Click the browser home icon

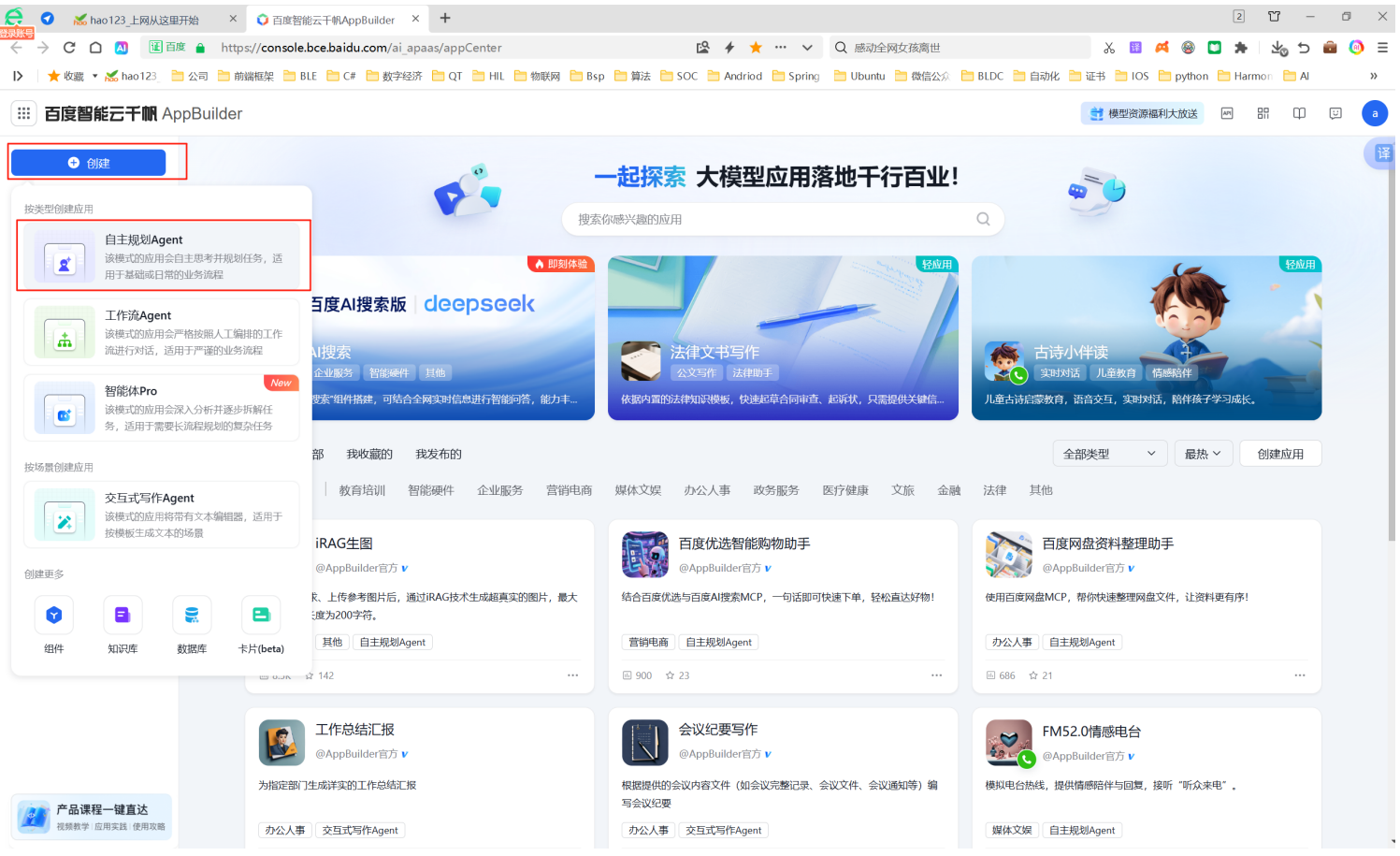tap(95, 47)
